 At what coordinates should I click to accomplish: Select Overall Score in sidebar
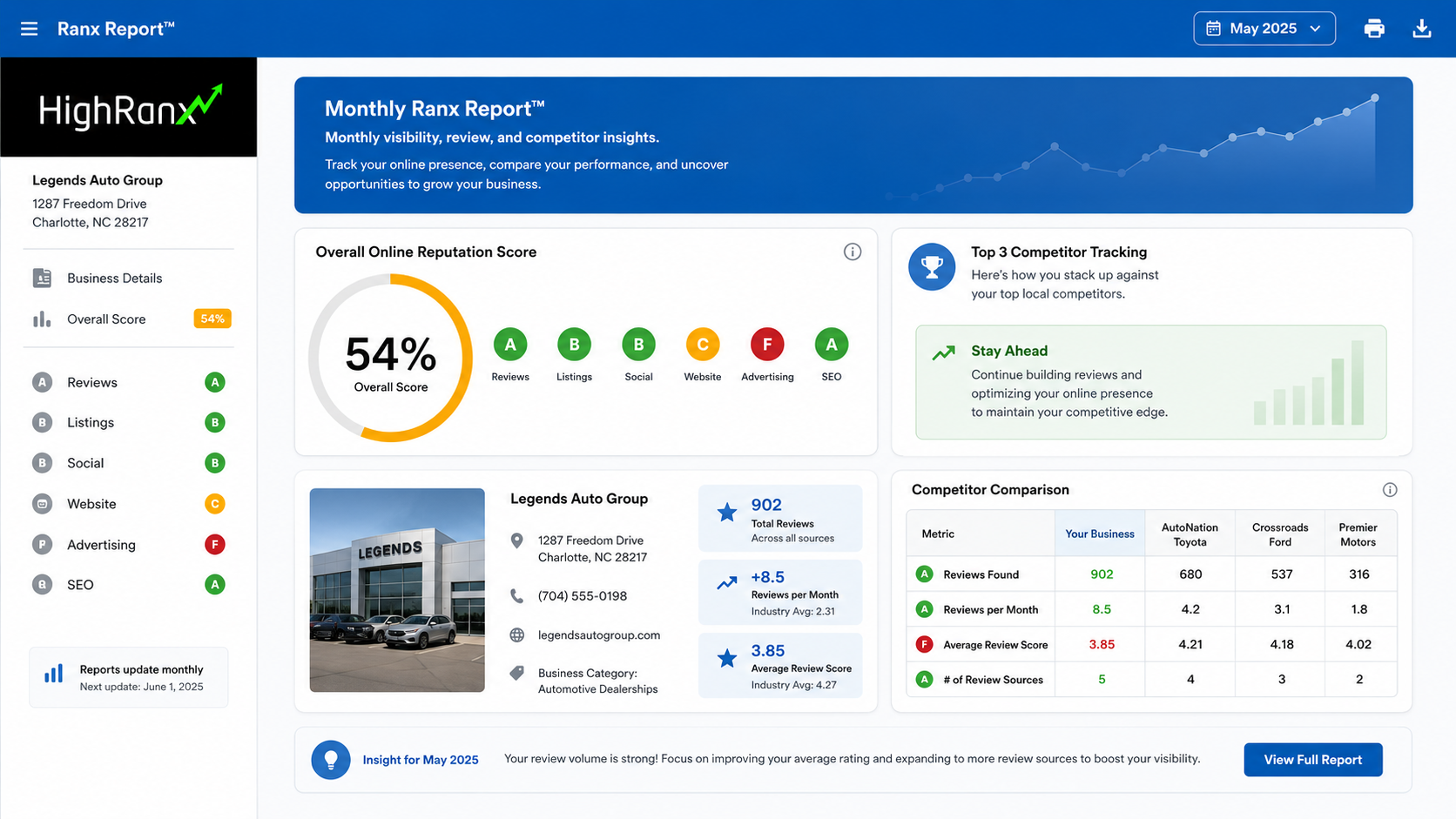click(x=129, y=319)
